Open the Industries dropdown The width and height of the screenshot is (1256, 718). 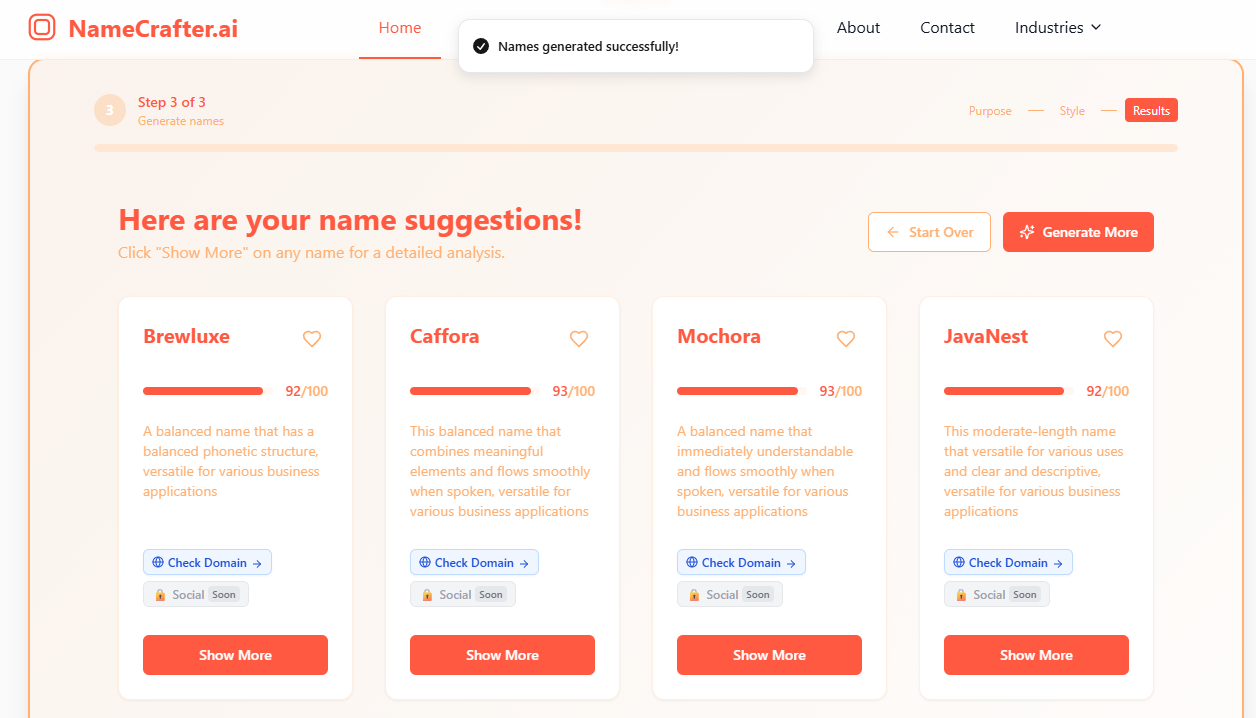[x=1057, y=28]
